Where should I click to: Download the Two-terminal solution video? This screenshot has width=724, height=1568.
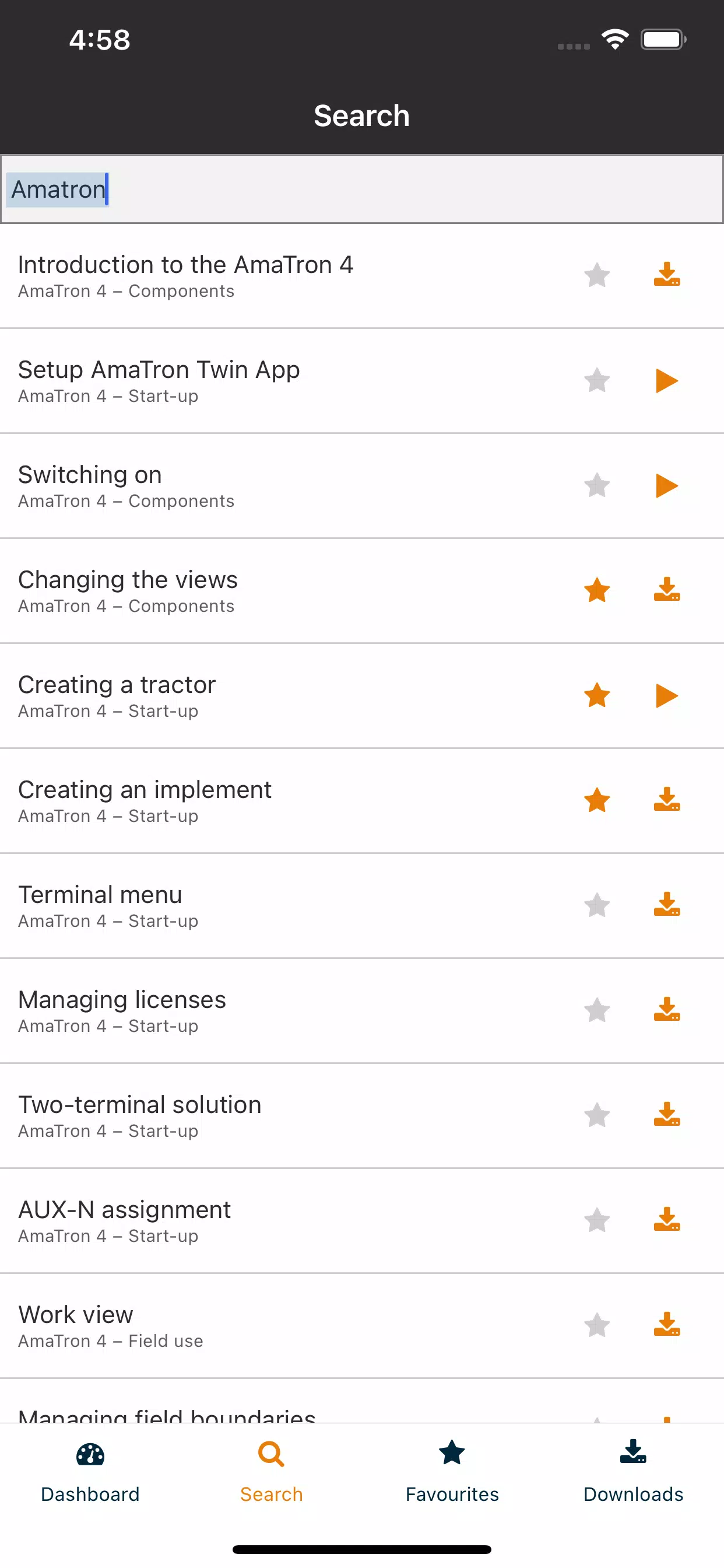[x=667, y=1115]
